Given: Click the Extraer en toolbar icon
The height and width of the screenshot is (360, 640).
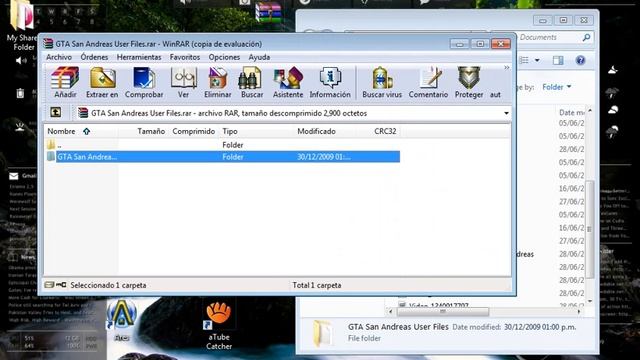Looking at the screenshot, I should (102, 82).
